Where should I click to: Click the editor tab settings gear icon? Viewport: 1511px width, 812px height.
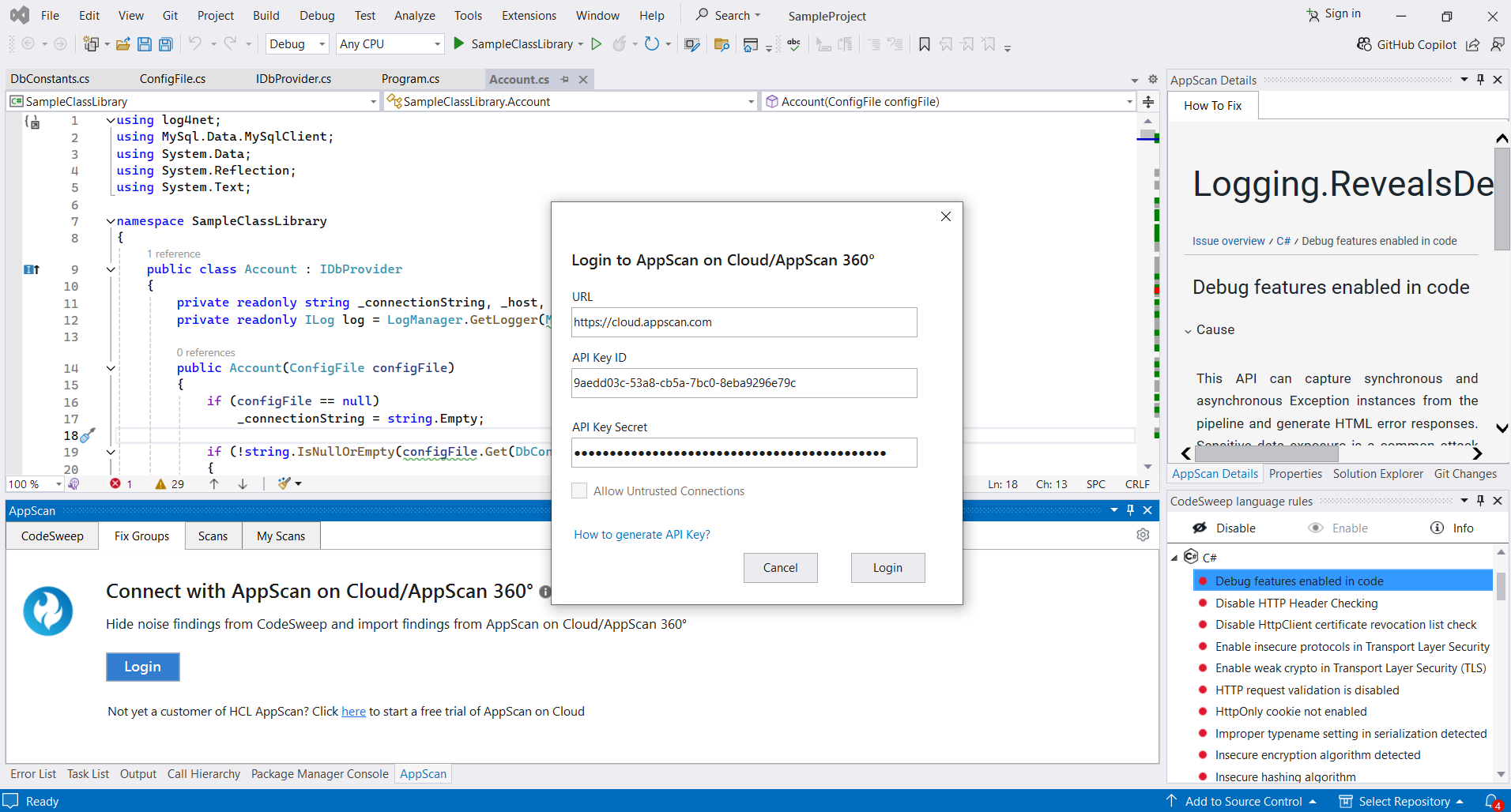pyautogui.click(x=1153, y=79)
